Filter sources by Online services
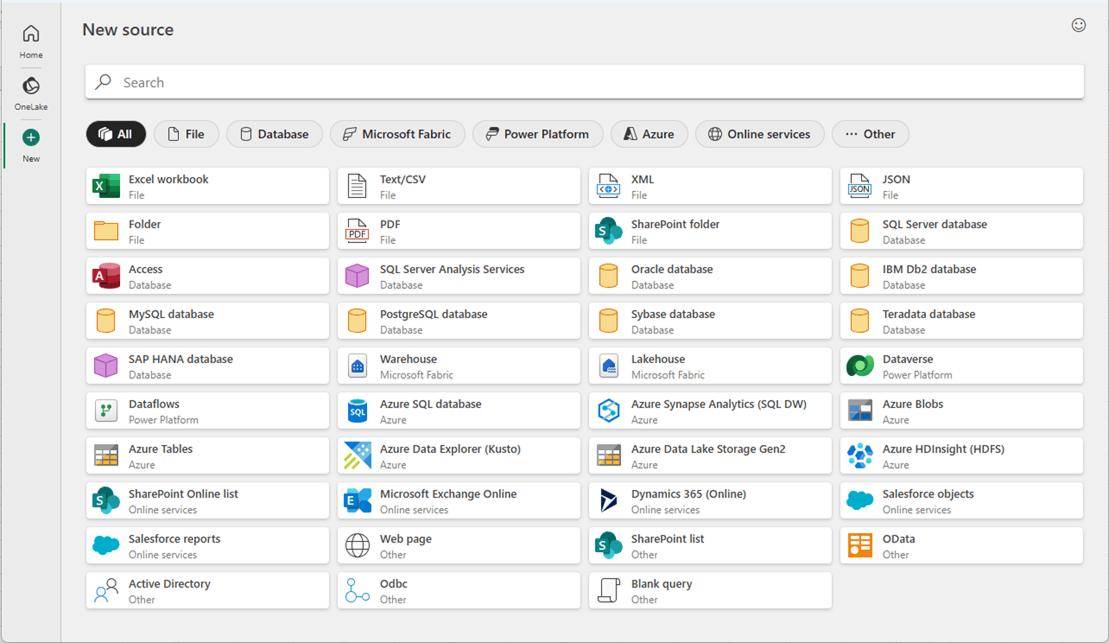Viewport: 1109px width, 643px height. tap(760, 134)
